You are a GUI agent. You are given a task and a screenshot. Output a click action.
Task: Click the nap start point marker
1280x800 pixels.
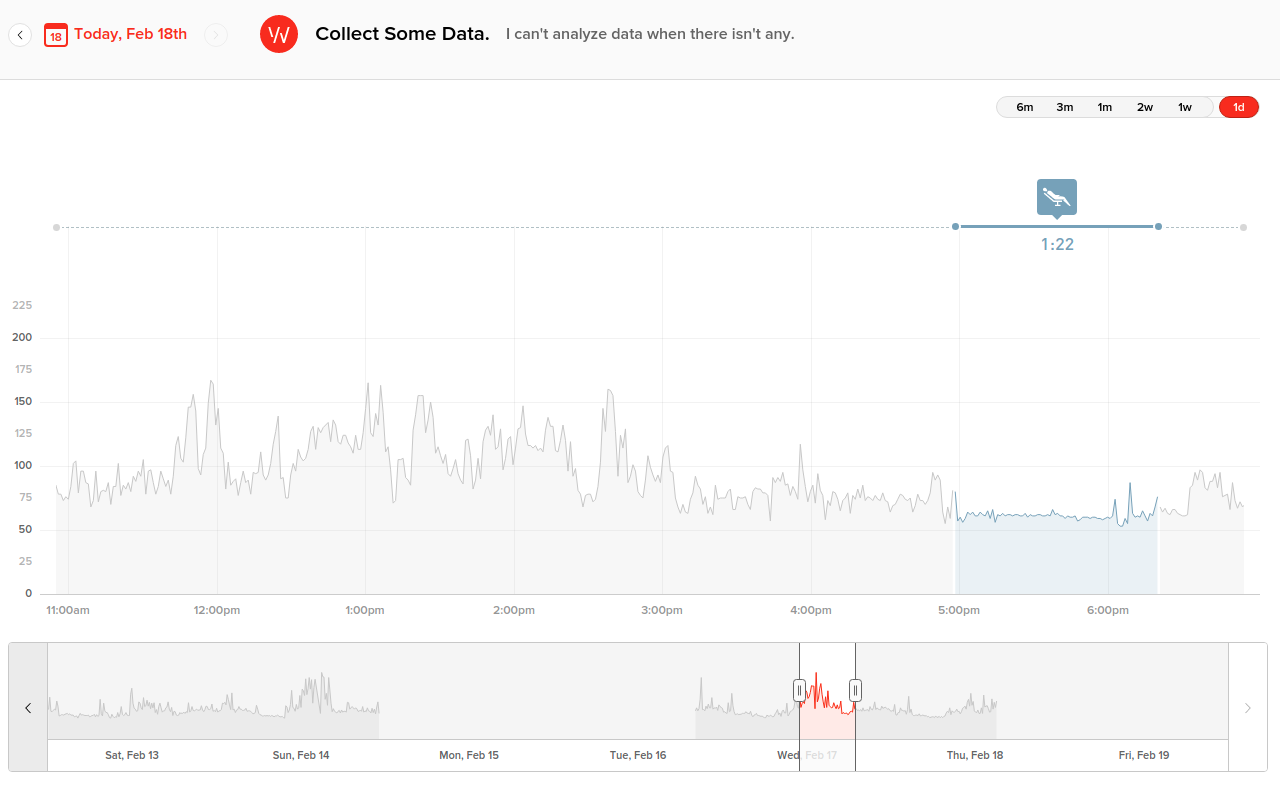coord(956,227)
